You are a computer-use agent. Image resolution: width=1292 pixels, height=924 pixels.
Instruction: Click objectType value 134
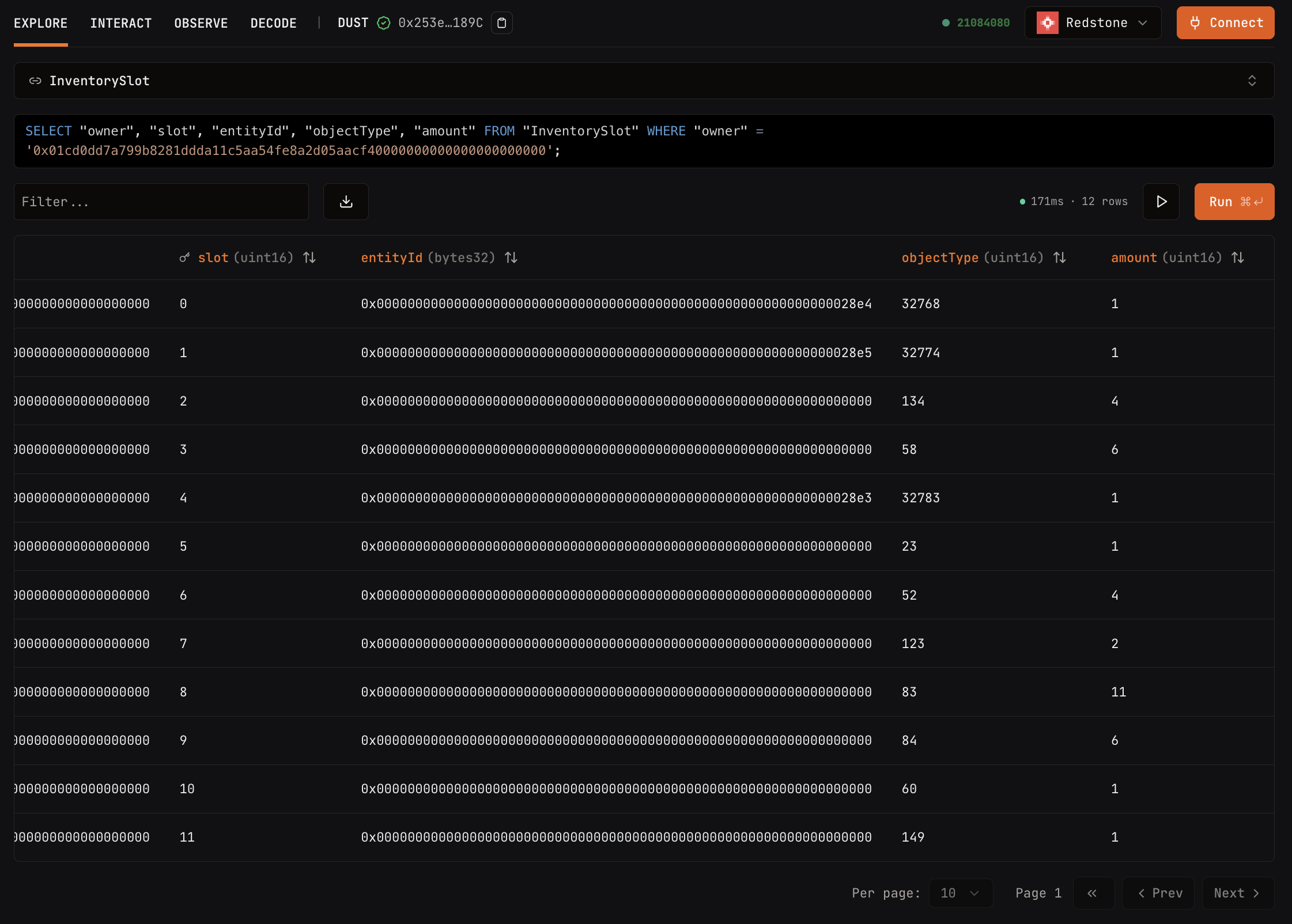913,401
